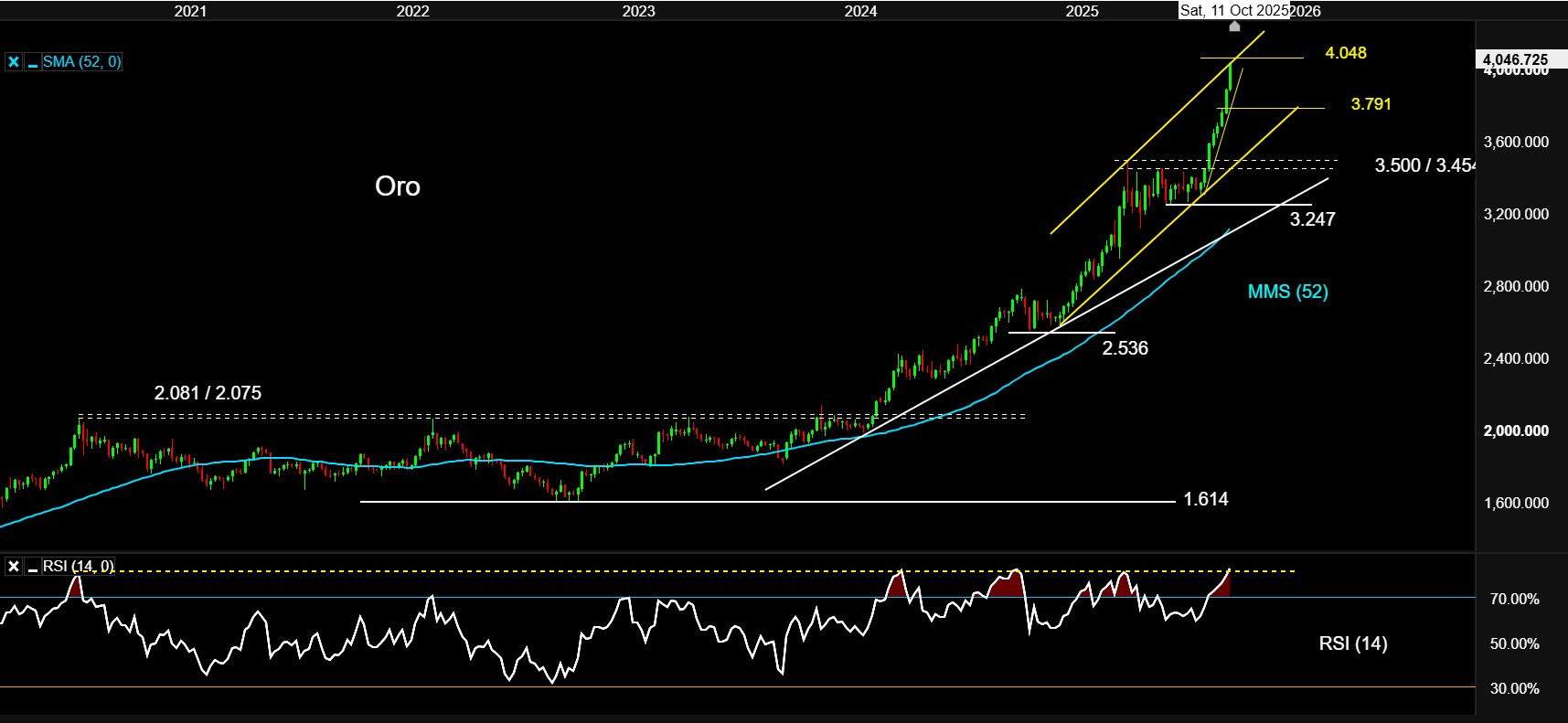Click the current price tag 4,046.725
Image resolution: width=1568 pixels, height=723 pixels.
click(1515, 59)
